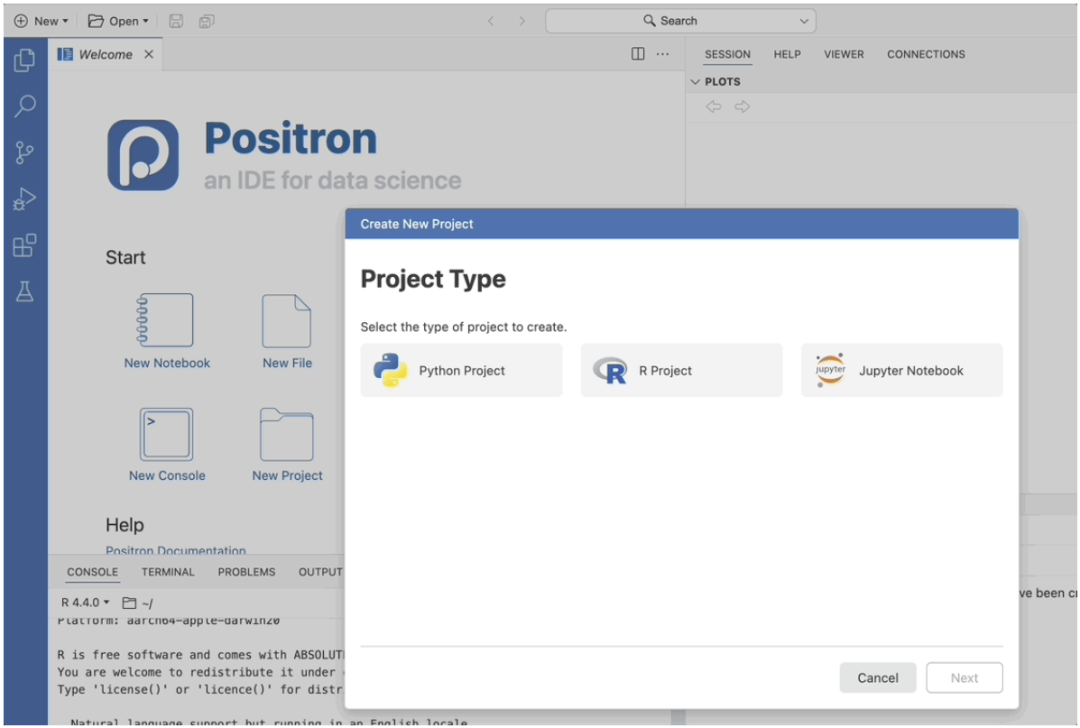Switch to the OUTPUT tab

pos(320,572)
